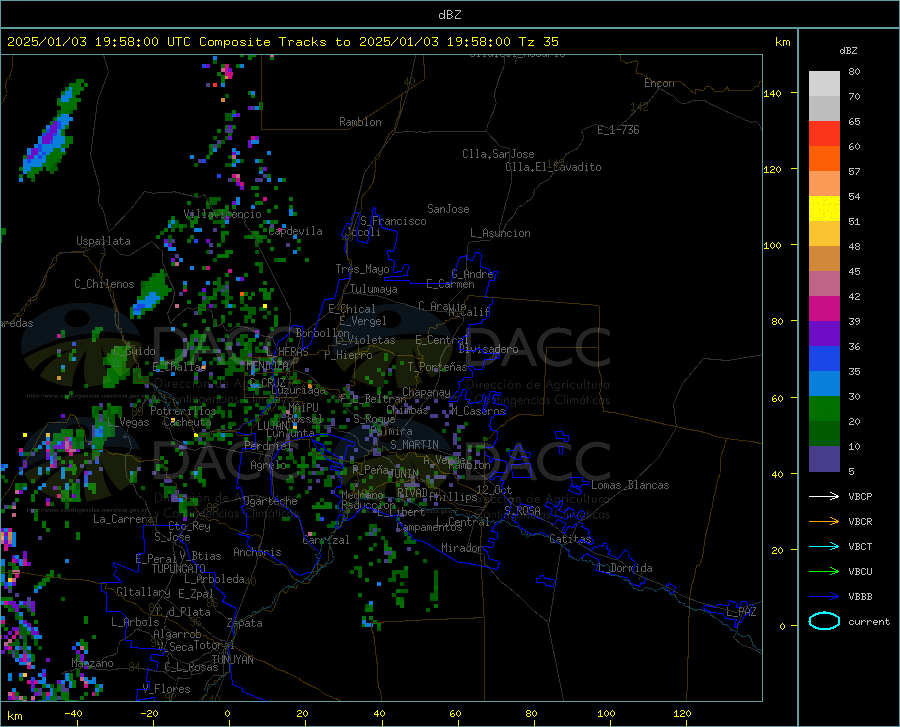Click the cyan 'current' ellipse legend icon
The width and height of the screenshot is (900, 727).
[824, 621]
